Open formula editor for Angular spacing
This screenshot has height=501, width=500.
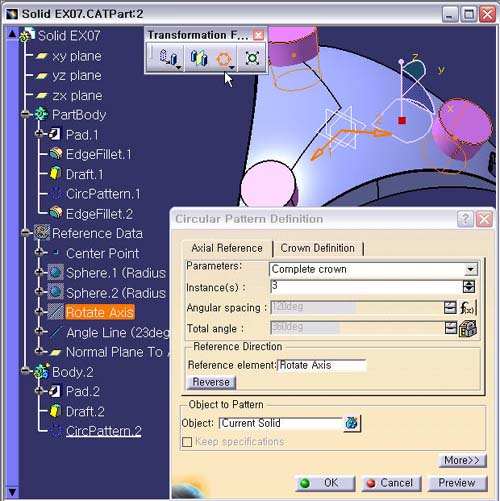(x=468, y=308)
